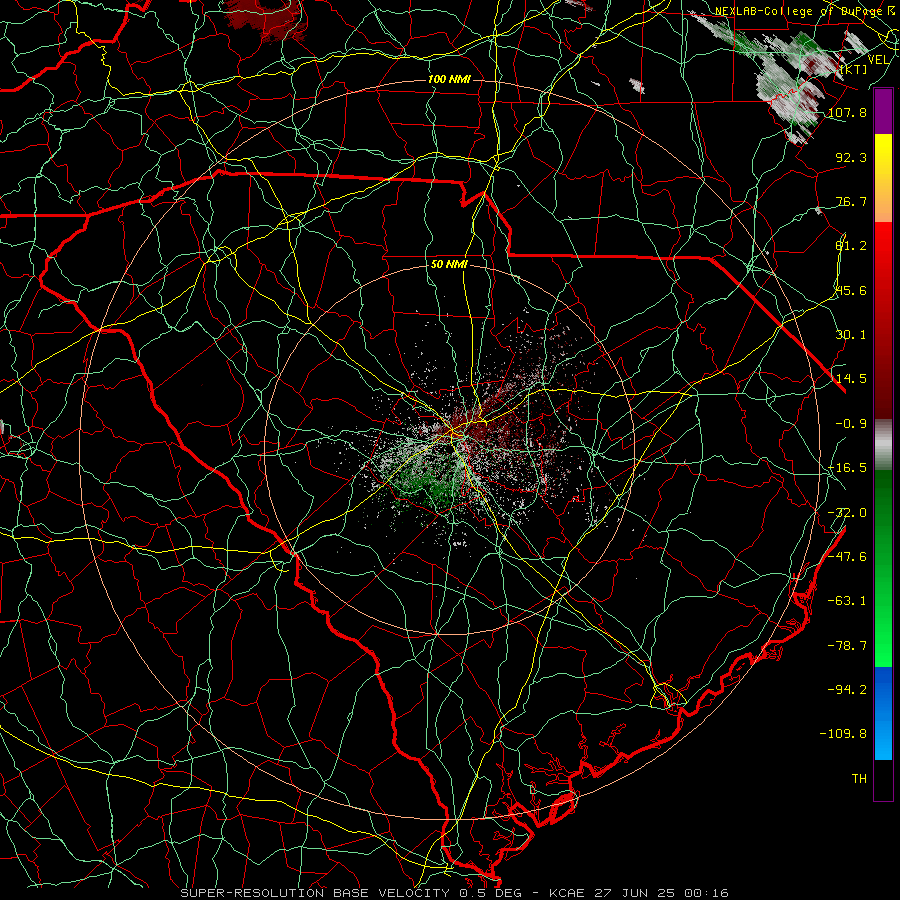Click the 45.6 value on velocity scale
Viewport: 900px width, 900px height.
point(851,290)
